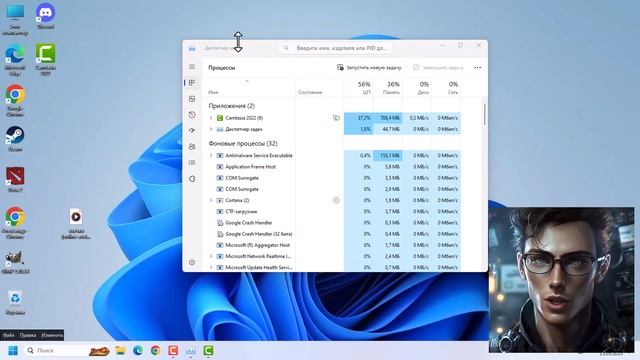Click Task Manager search field
640x360 pixels.
pos(335,48)
